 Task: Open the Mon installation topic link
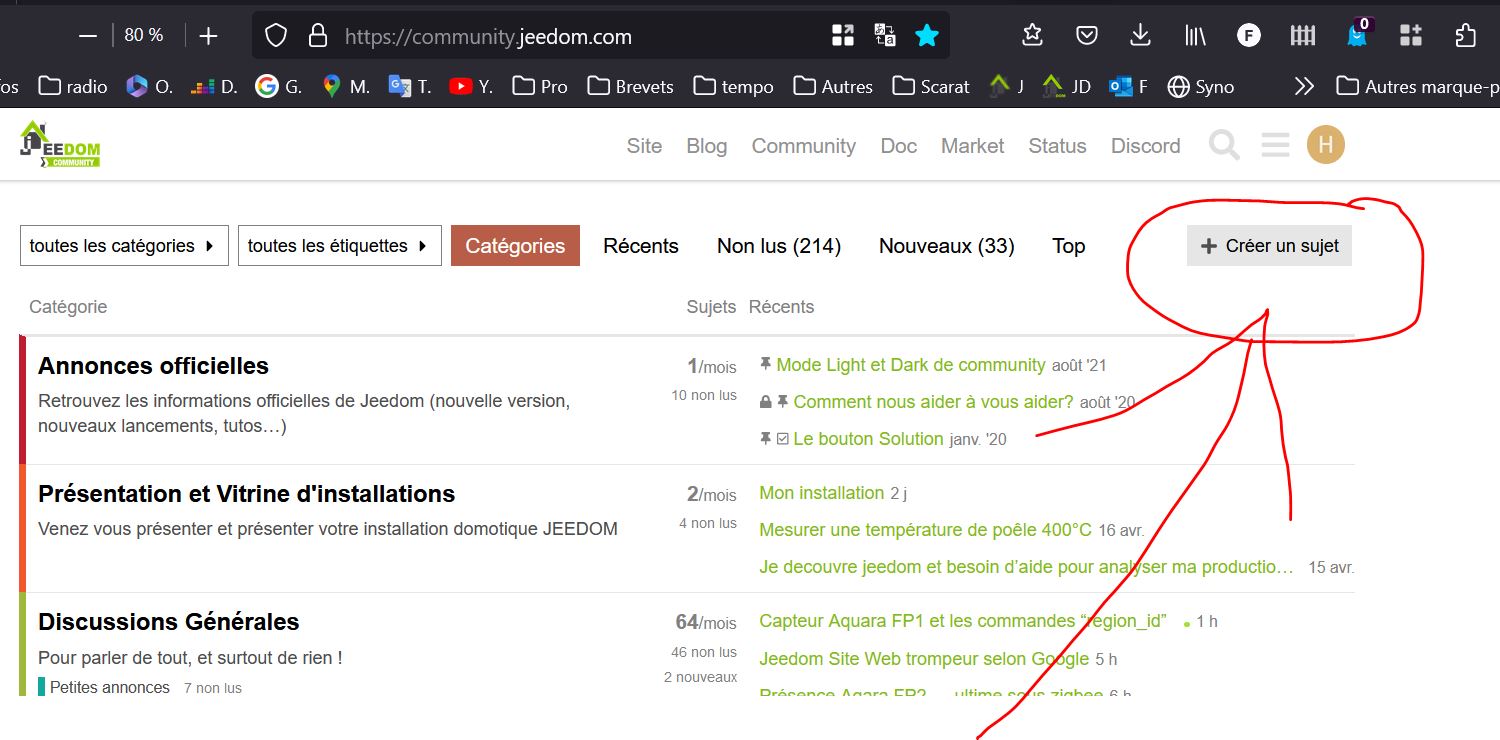click(819, 492)
